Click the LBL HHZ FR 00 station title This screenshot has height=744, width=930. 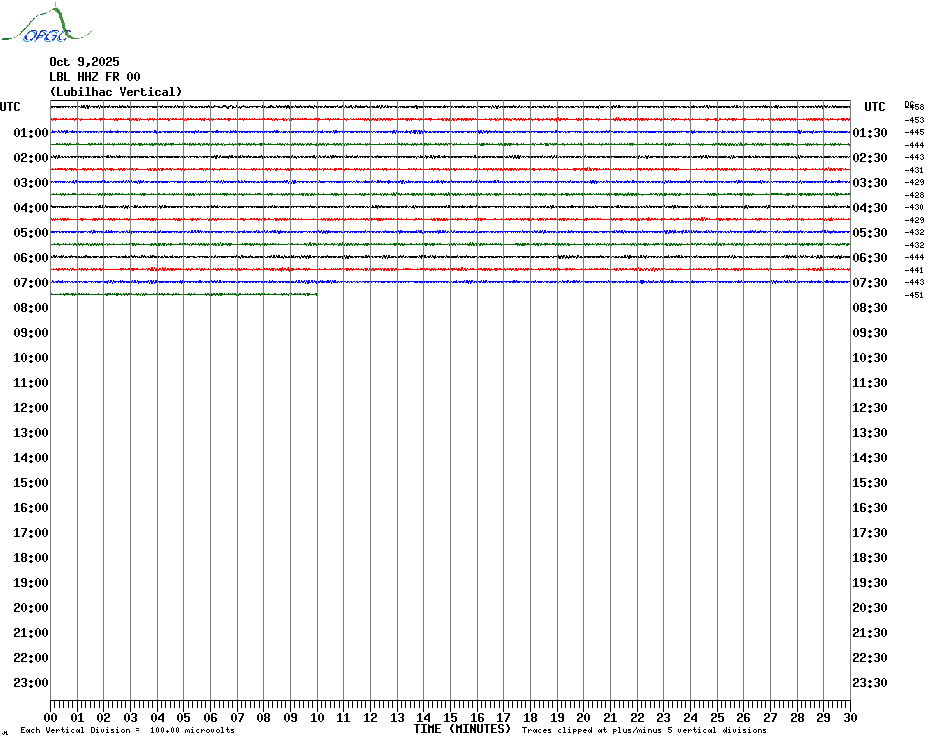coord(95,77)
